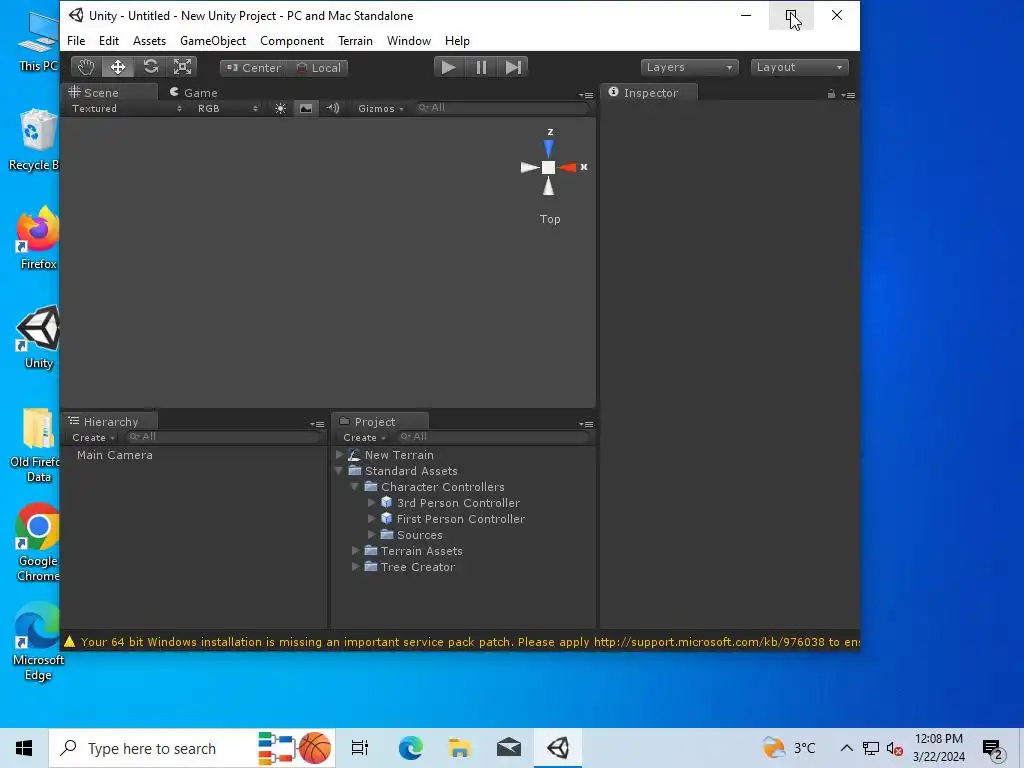Click the Top label under scene gizmo
The width and height of the screenshot is (1024, 768).
point(550,219)
